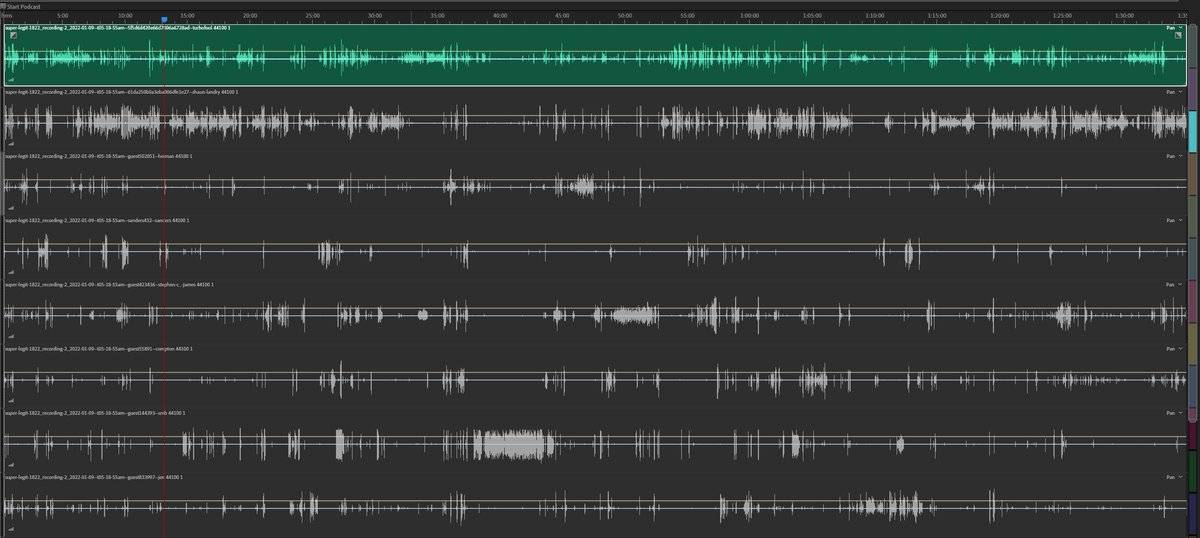The image size is (1200, 538).
Task: Click the clip gain icon on the guest833997 jon clip
Action: pyautogui.click(x=12, y=530)
